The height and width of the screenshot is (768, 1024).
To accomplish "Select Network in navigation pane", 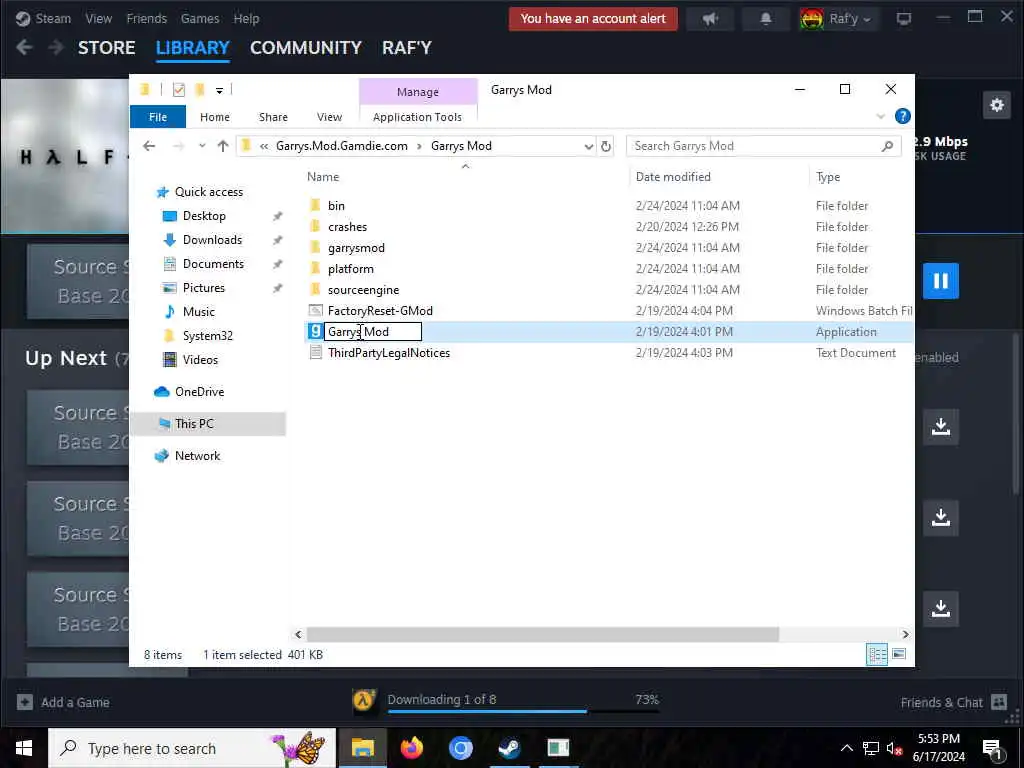I will tap(197, 456).
